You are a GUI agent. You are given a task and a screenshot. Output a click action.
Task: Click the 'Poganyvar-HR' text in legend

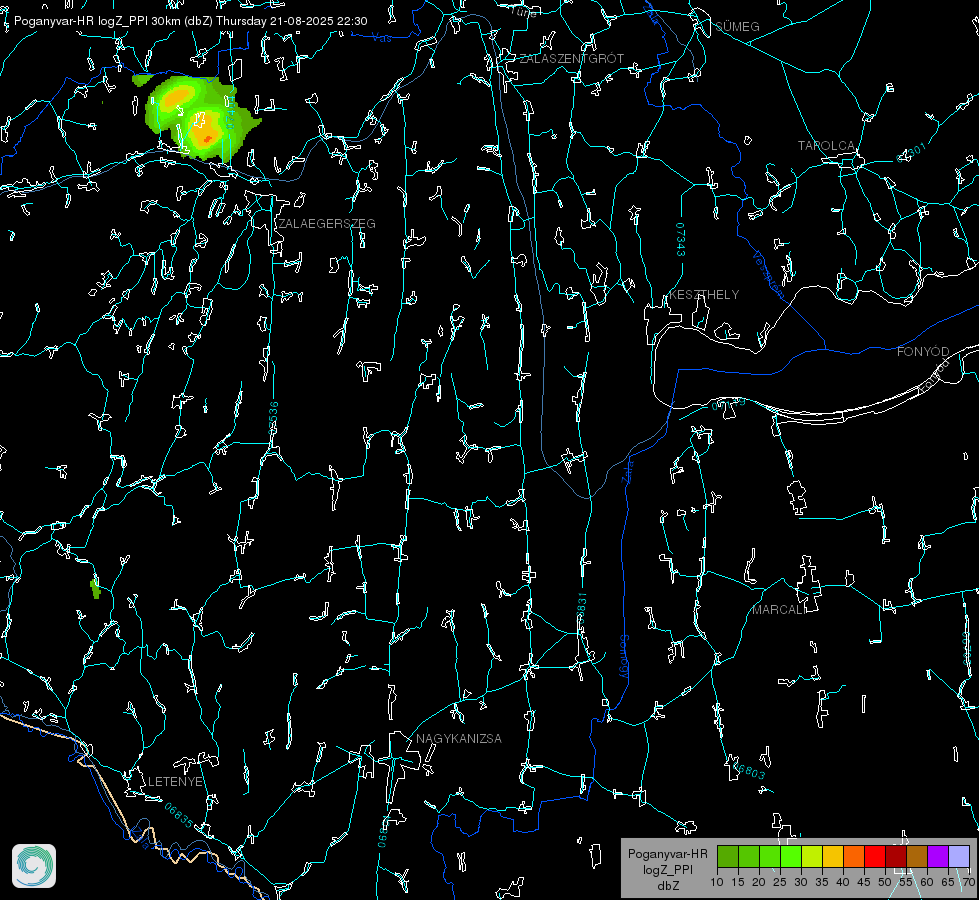[x=667, y=854]
